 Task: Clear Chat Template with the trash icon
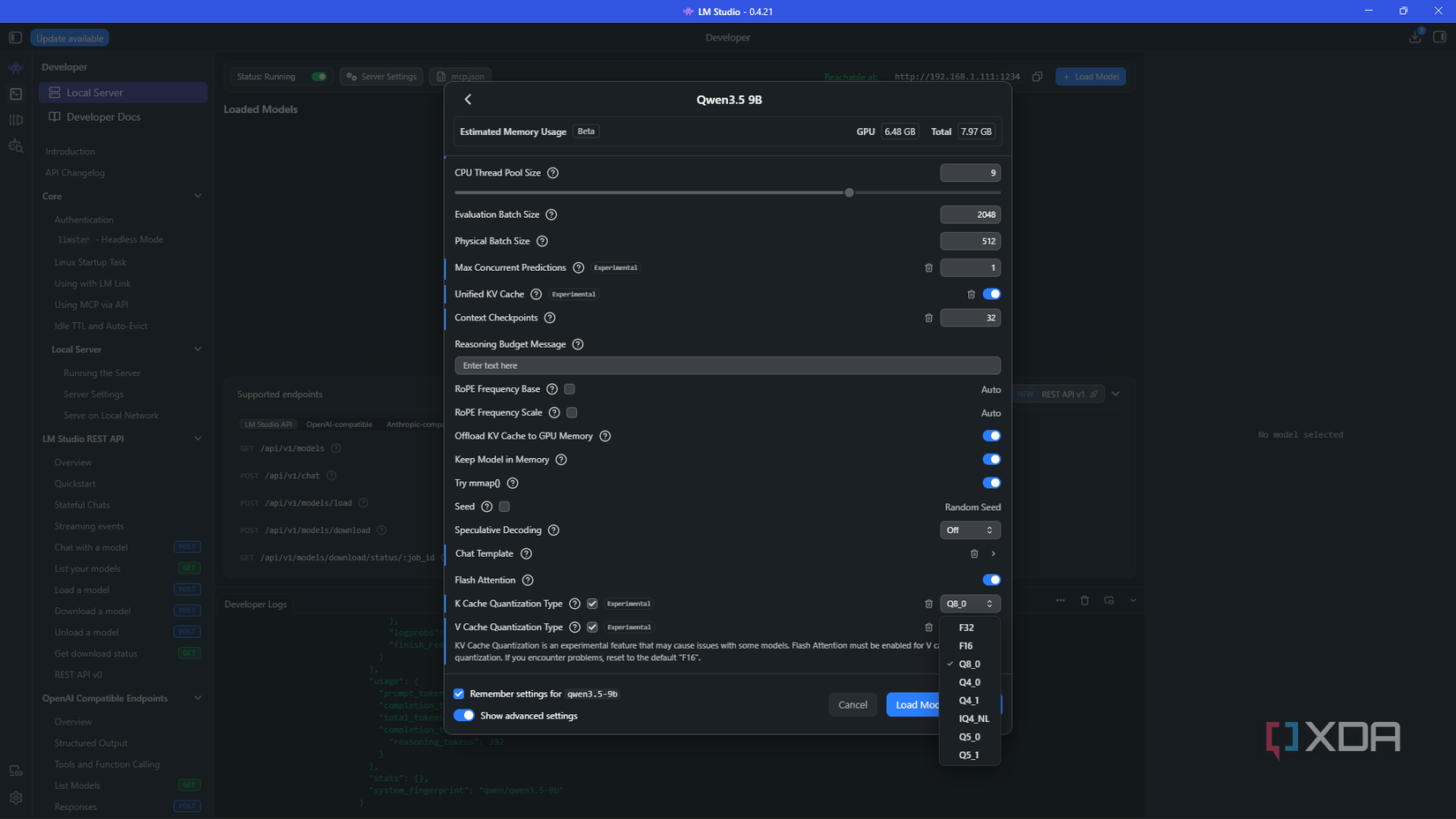click(974, 553)
